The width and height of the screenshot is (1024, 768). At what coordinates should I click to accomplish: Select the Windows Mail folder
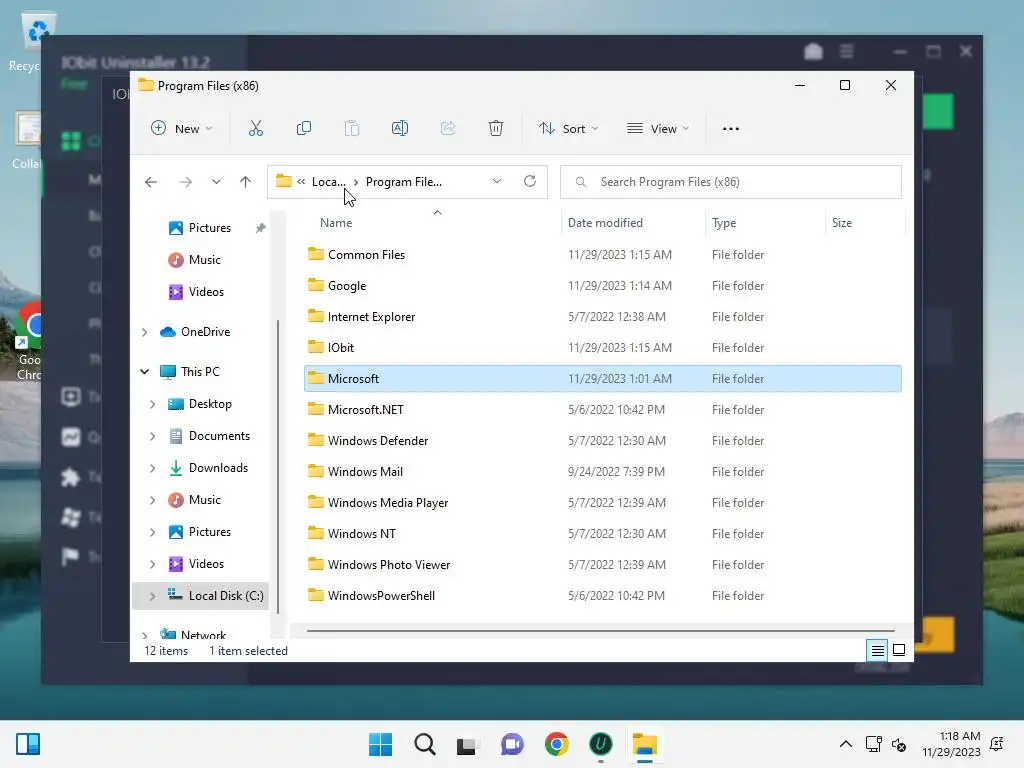click(603, 472)
